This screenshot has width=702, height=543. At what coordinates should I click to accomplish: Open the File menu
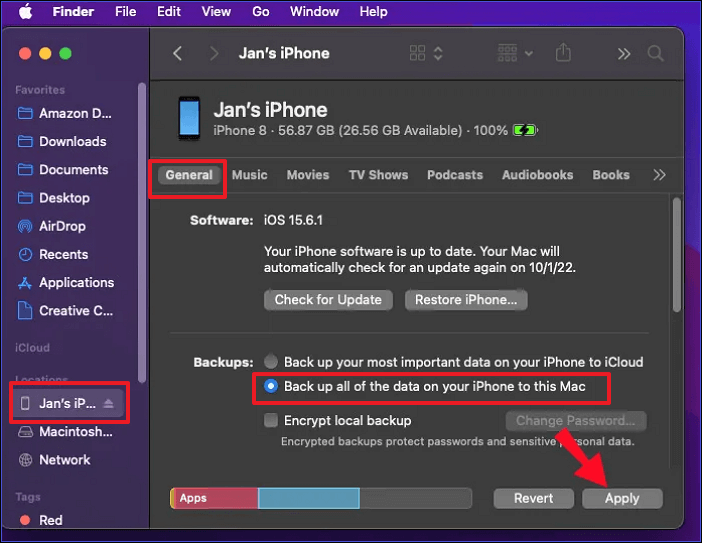[x=125, y=11]
